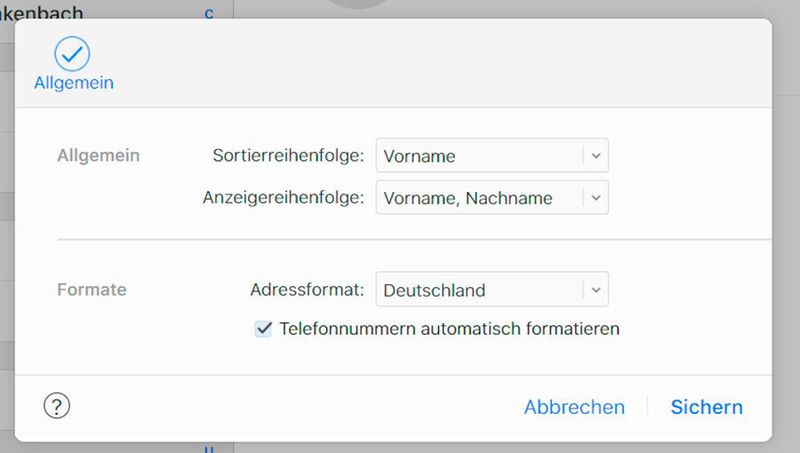The width and height of the screenshot is (800, 453).
Task: Open the Adressformat dropdown showing Deutschland
Action: (492, 289)
